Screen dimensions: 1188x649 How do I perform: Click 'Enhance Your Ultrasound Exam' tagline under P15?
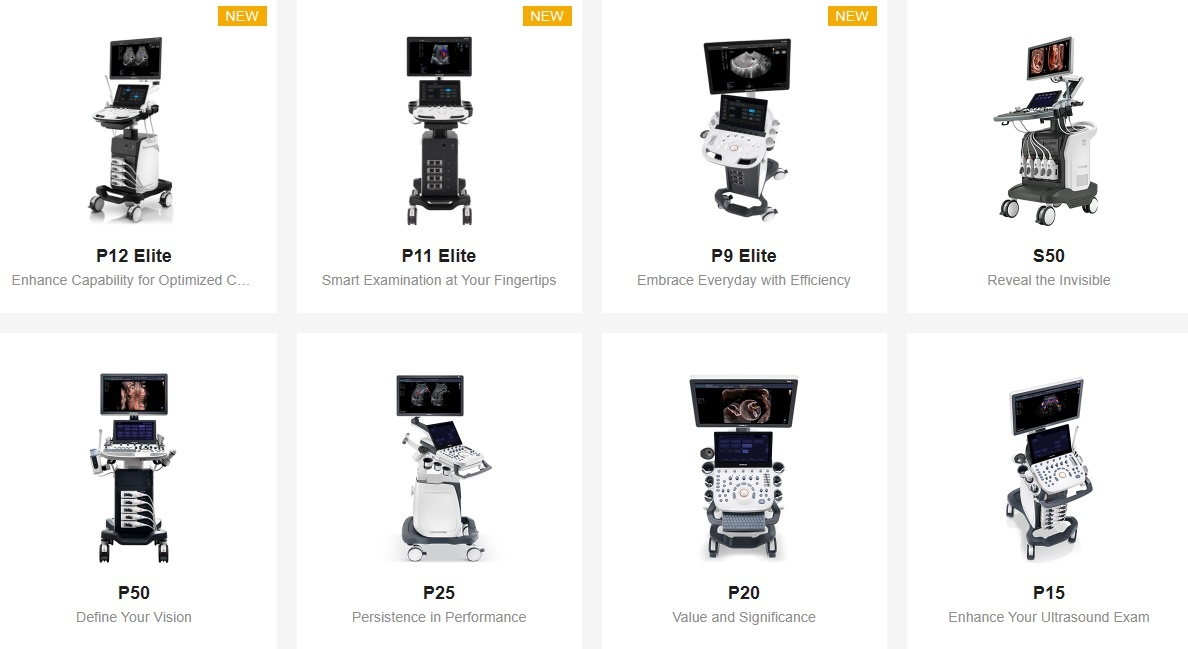[x=1049, y=617]
